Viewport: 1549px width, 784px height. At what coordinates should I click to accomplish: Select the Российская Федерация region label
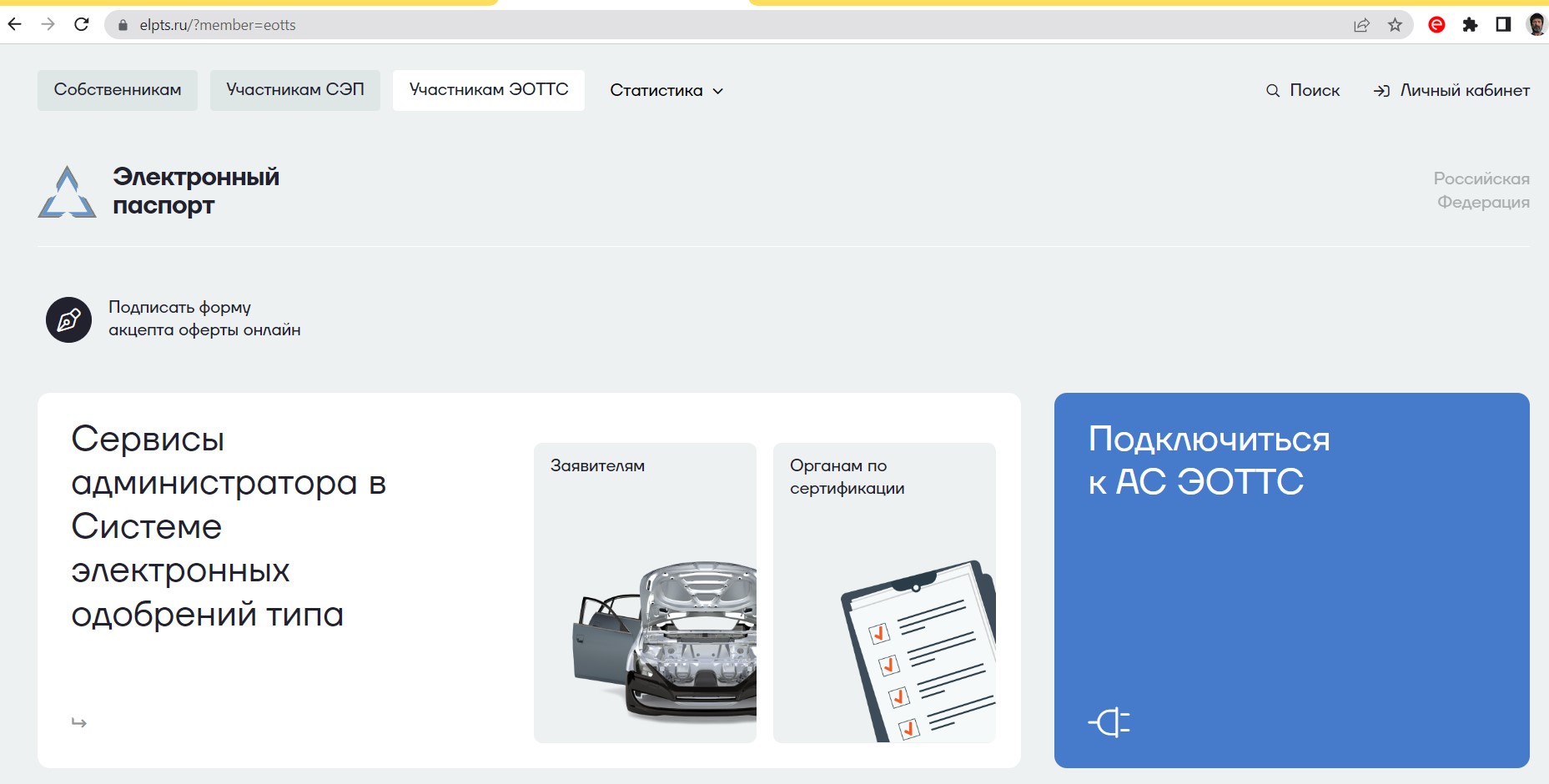coord(1481,190)
